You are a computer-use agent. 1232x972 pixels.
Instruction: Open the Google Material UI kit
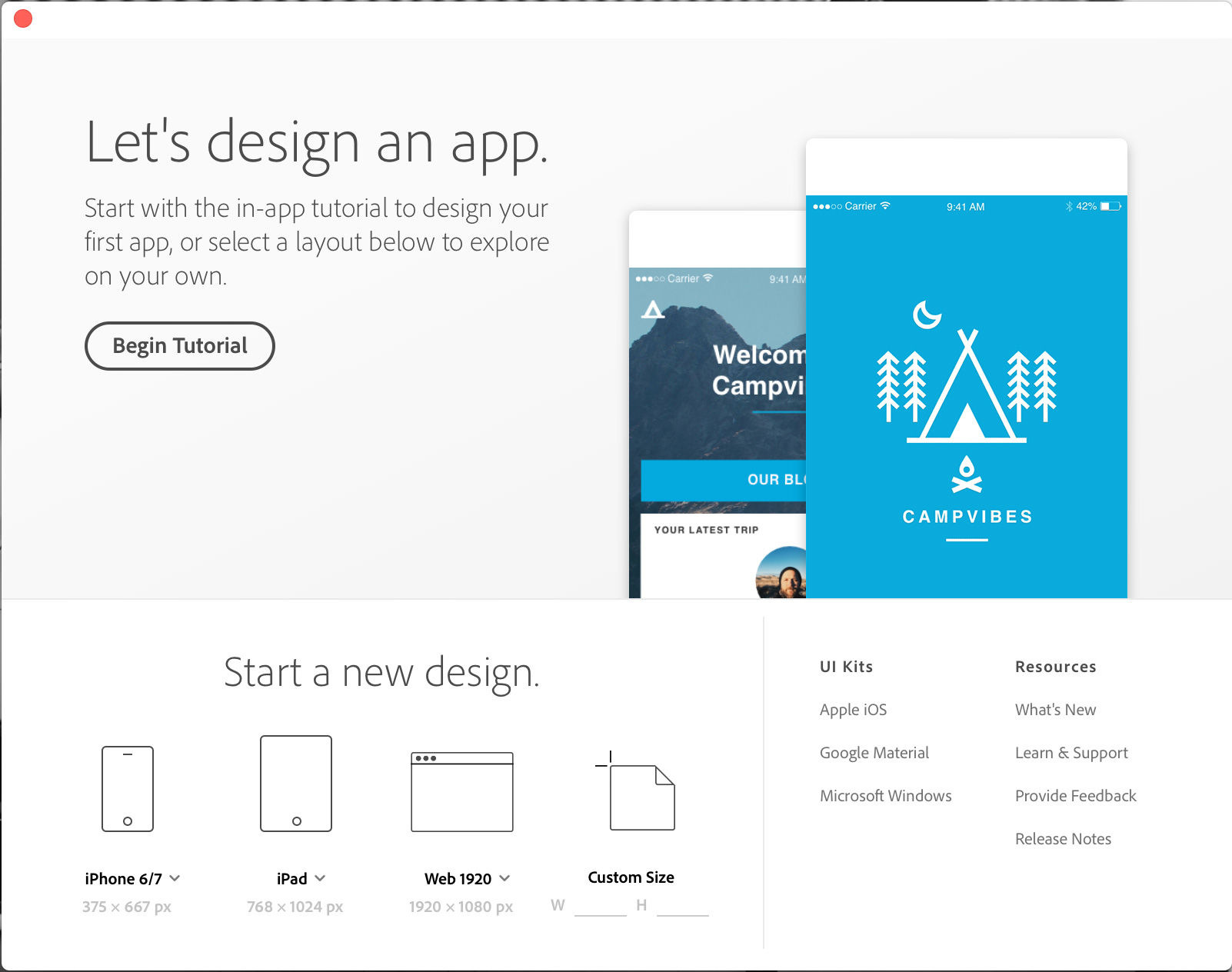click(874, 753)
